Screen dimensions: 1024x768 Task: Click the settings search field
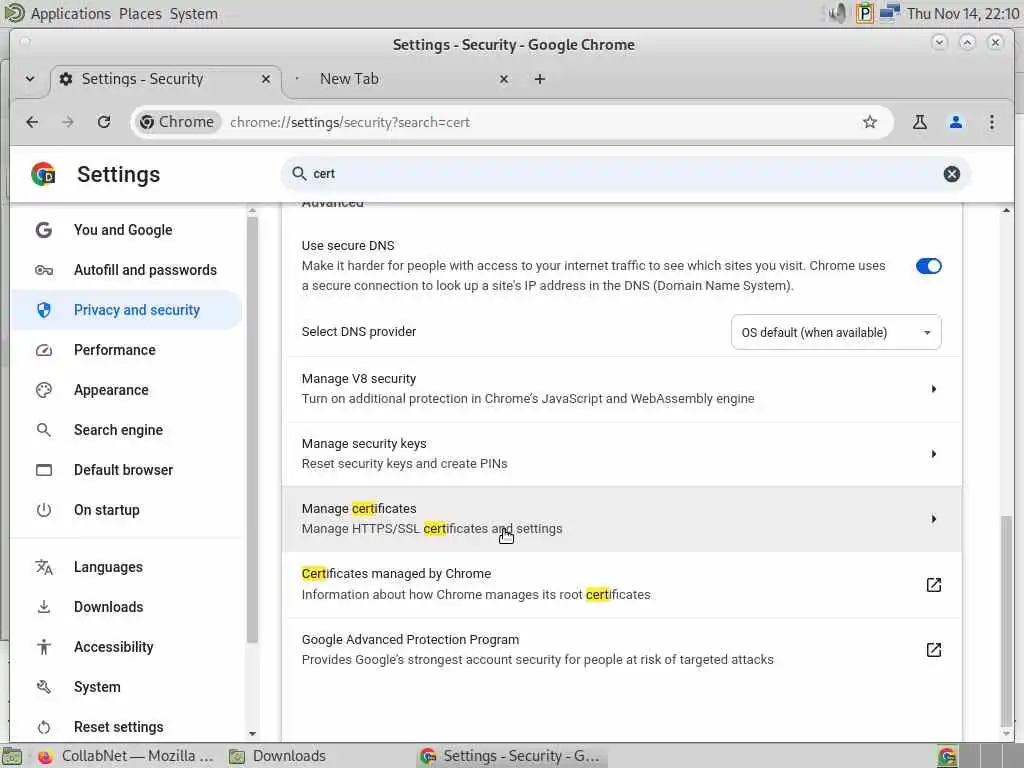625,174
